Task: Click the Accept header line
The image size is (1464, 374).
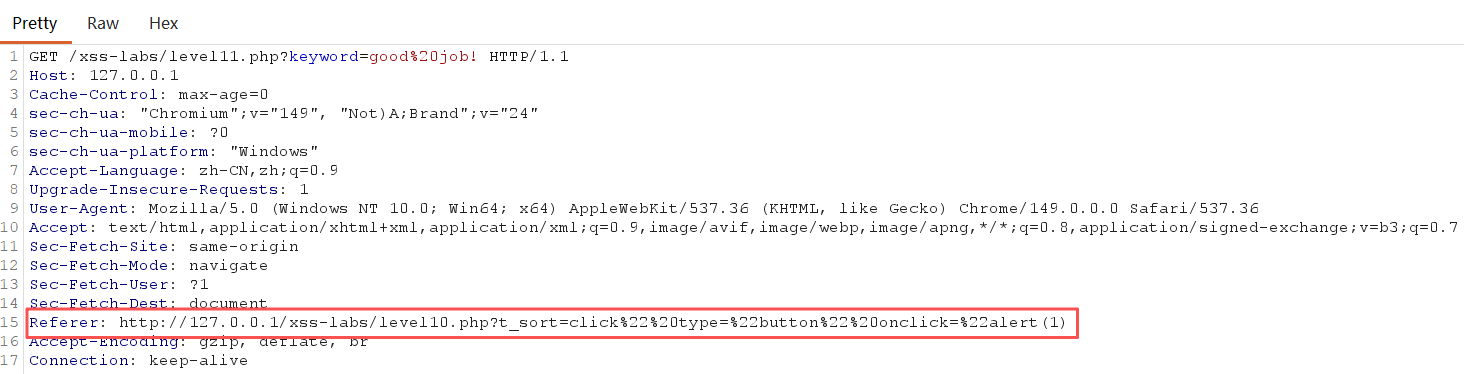Action: click(x=743, y=227)
